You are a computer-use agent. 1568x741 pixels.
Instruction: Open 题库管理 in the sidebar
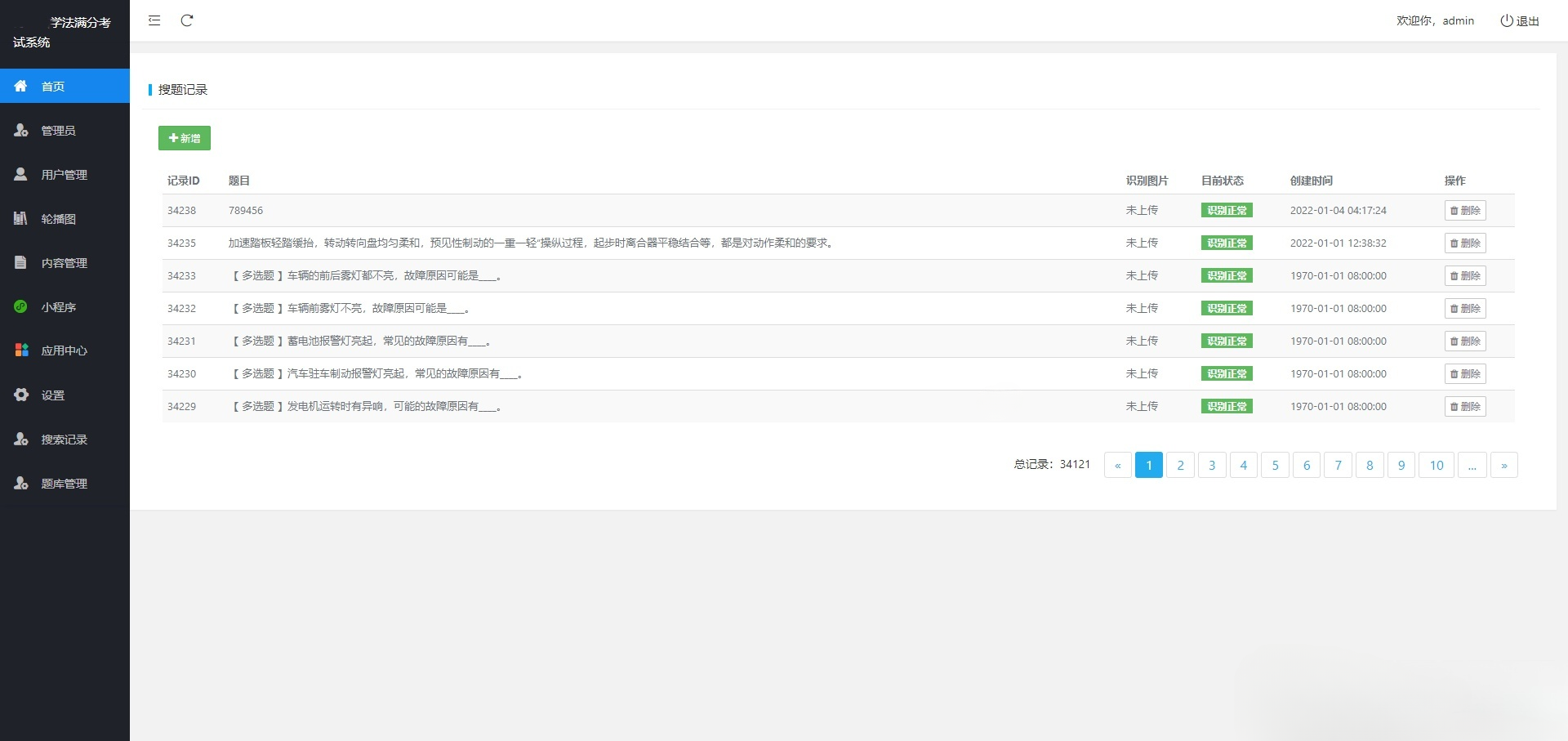click(64, 484)
